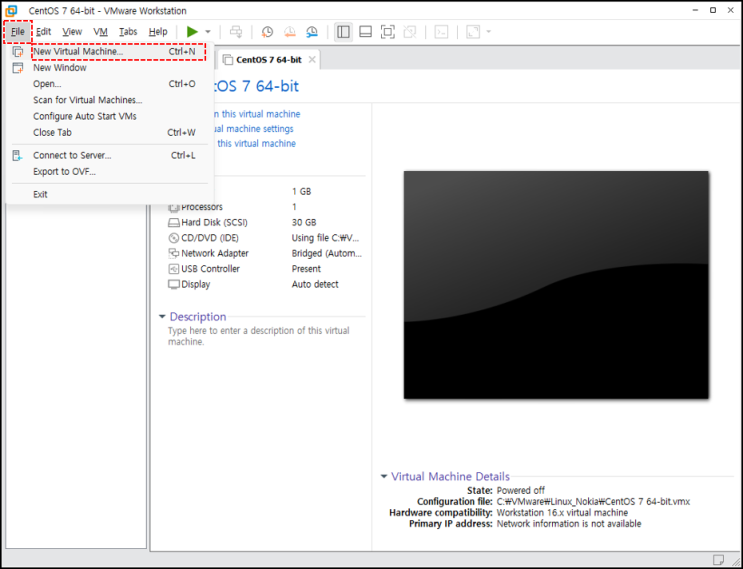Viewport: 743px width, 569px height.
Task: Click the VMware Workstation title bar logo
Action: click(x=11, y=10)
